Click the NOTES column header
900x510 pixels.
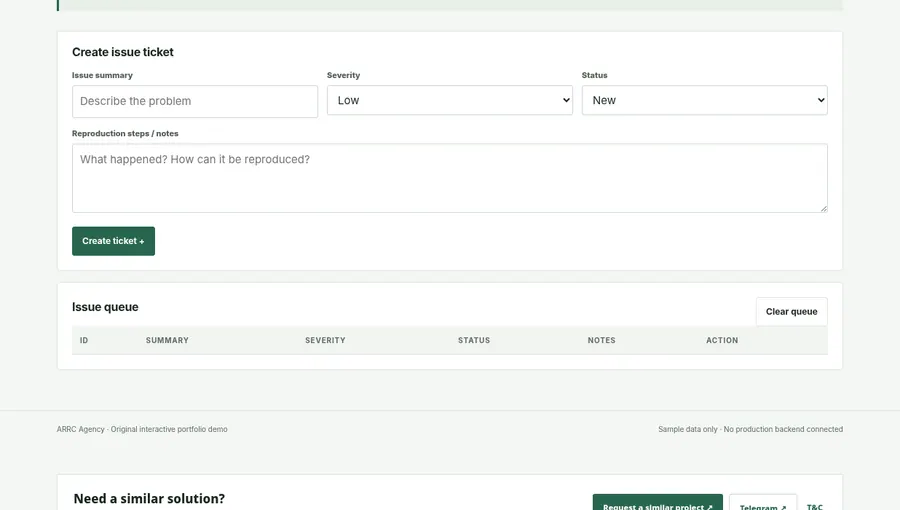pos(601,340)
